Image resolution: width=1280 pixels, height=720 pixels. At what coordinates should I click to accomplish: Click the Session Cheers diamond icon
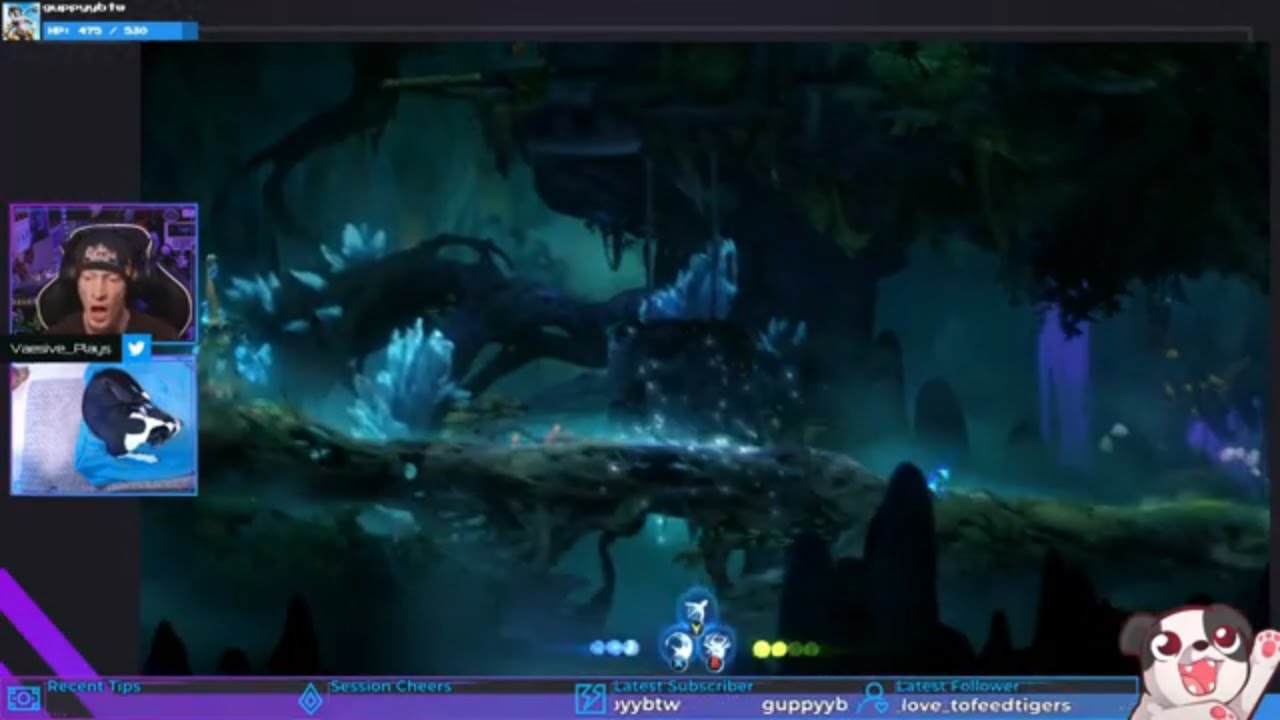tap(311, 697)
